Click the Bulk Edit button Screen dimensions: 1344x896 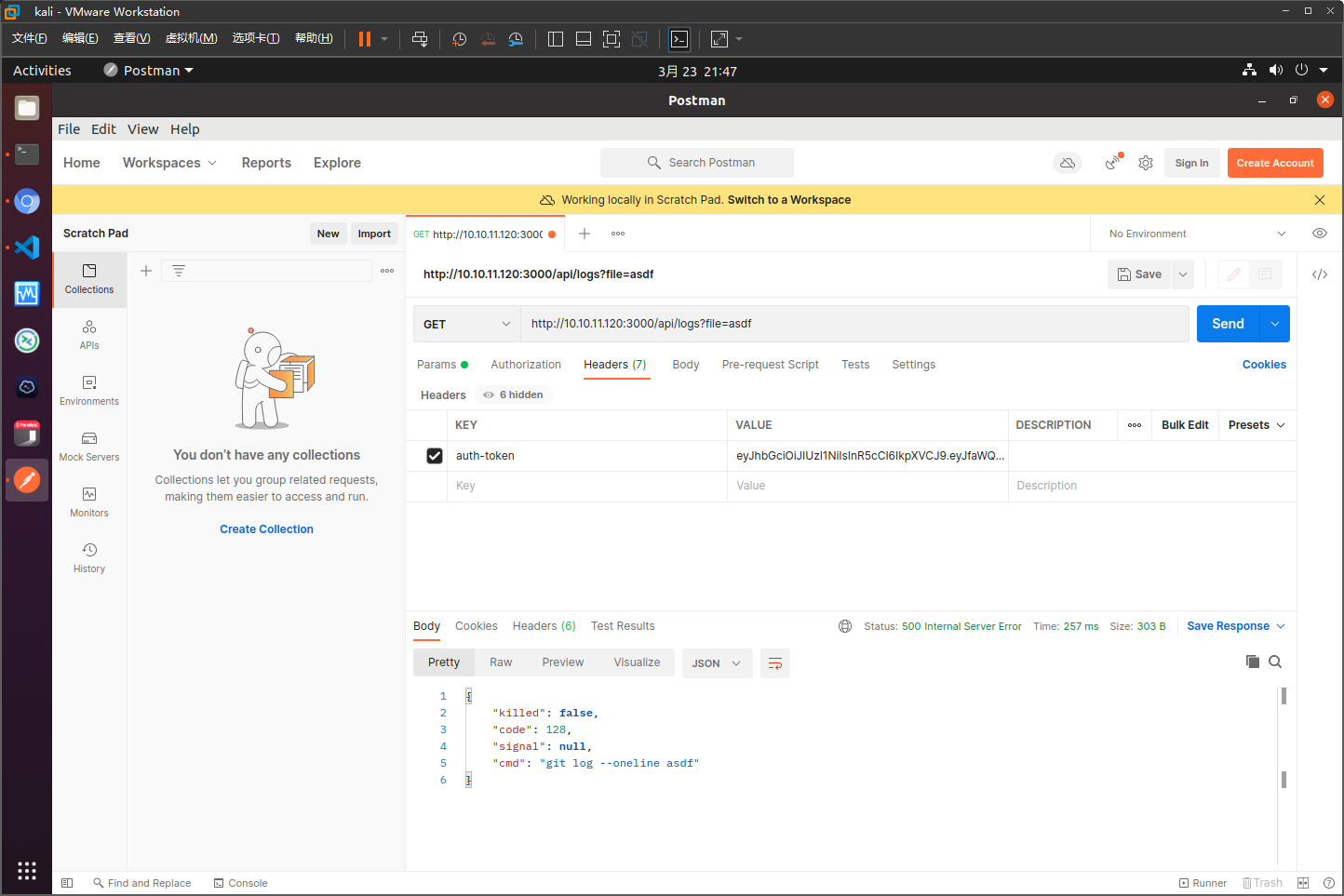pyautogui.click(x=1185, y=425)
